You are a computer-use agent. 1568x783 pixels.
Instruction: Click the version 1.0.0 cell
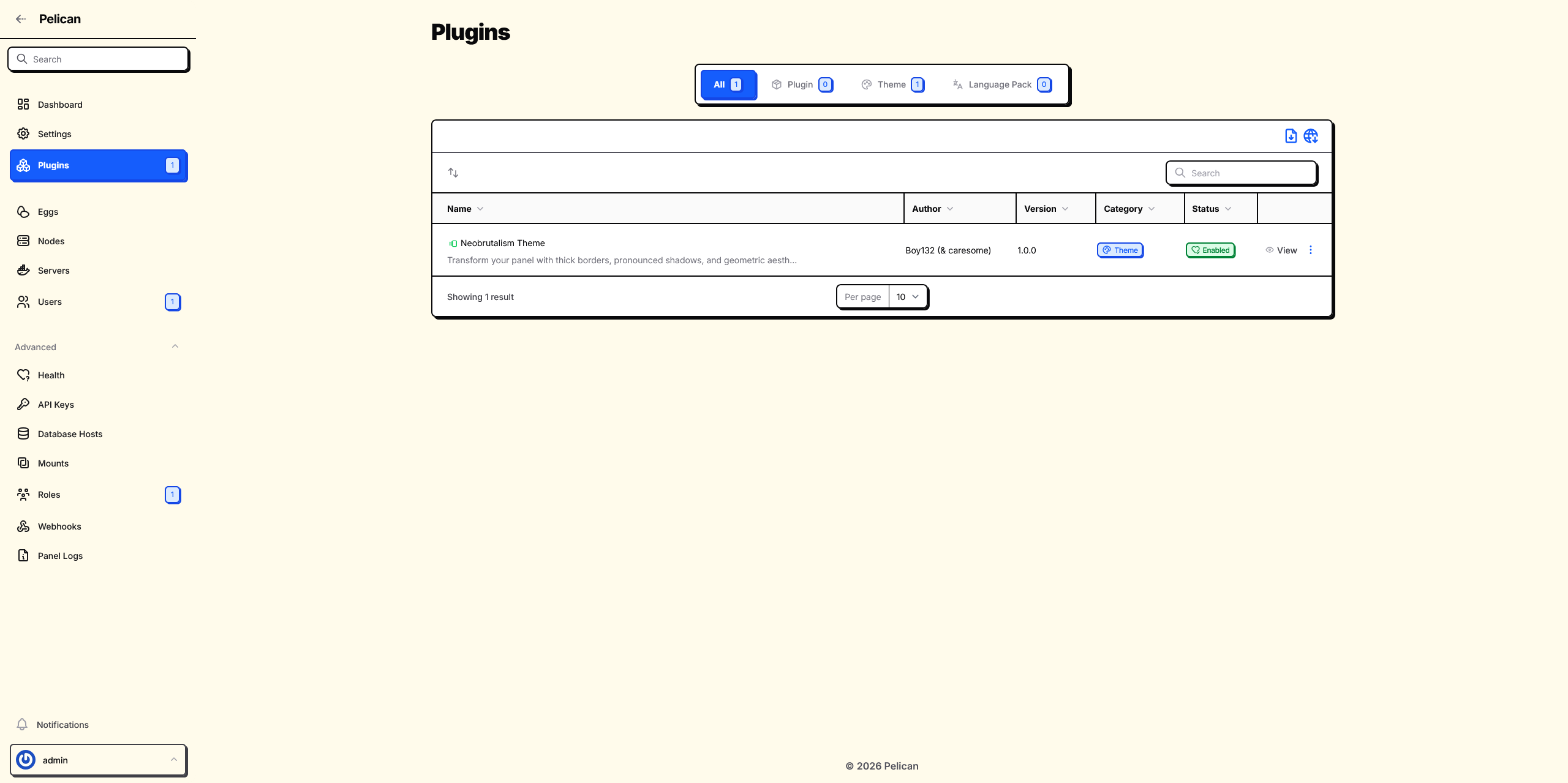[x=1027, y=250]
